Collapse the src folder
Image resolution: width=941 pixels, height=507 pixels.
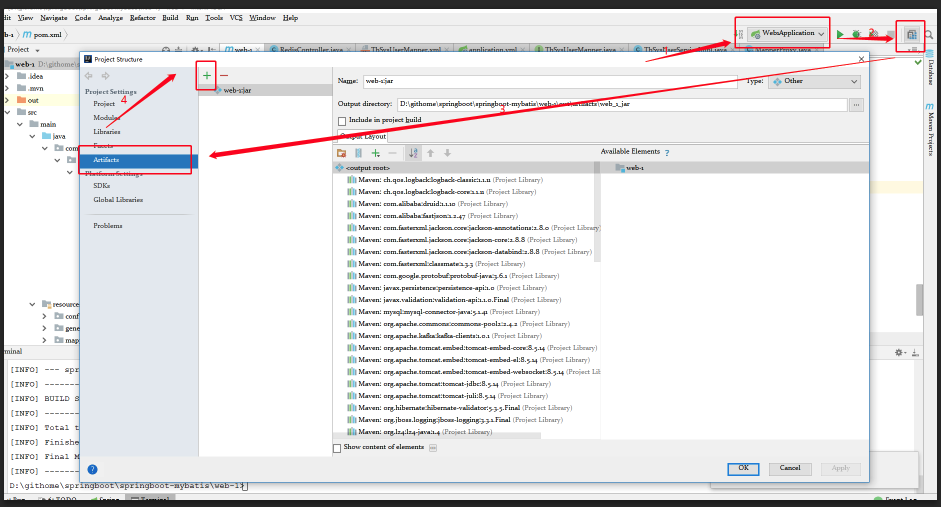(7, 112)
